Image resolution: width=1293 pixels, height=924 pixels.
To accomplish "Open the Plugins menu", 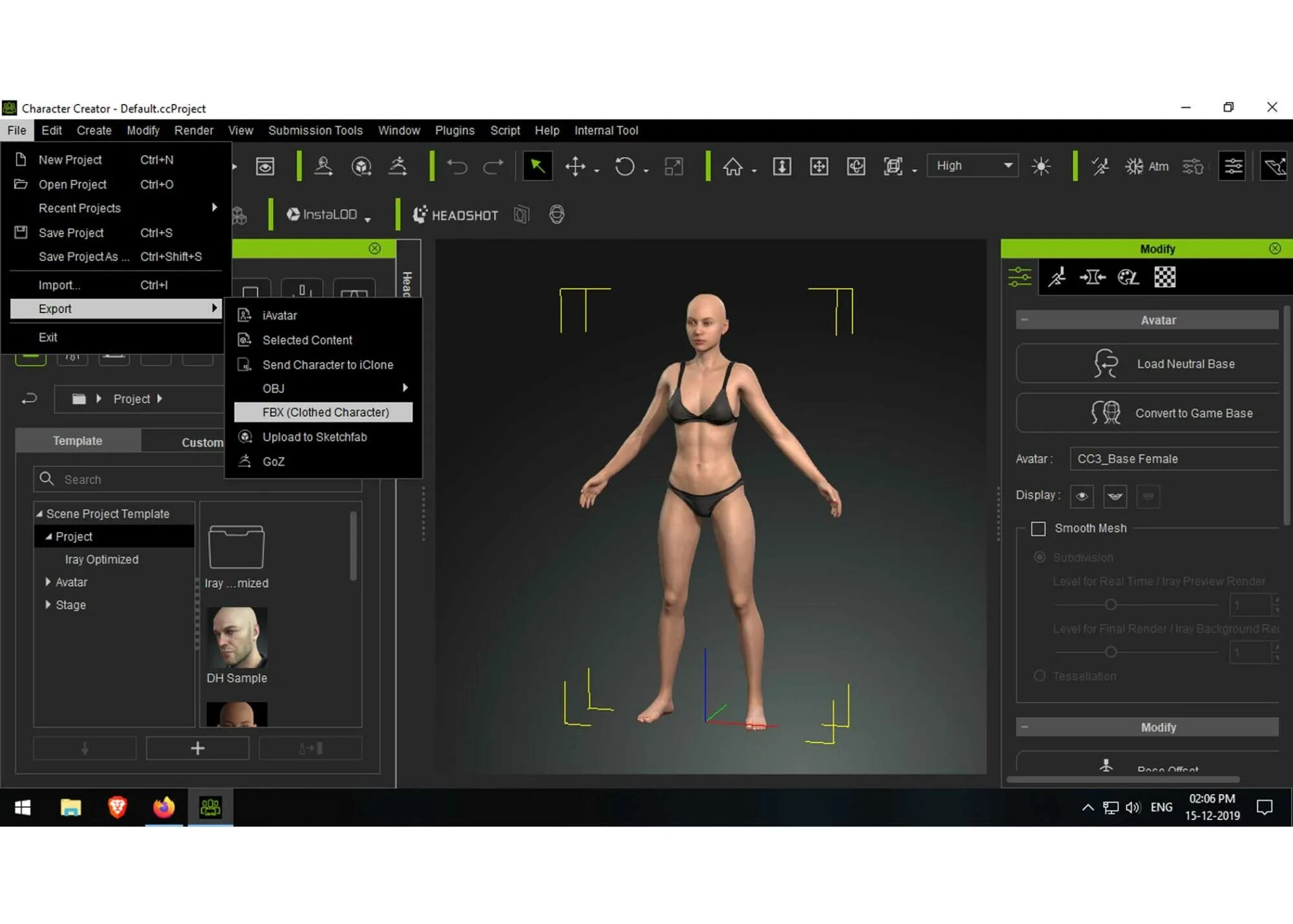I will coord(454,130).
